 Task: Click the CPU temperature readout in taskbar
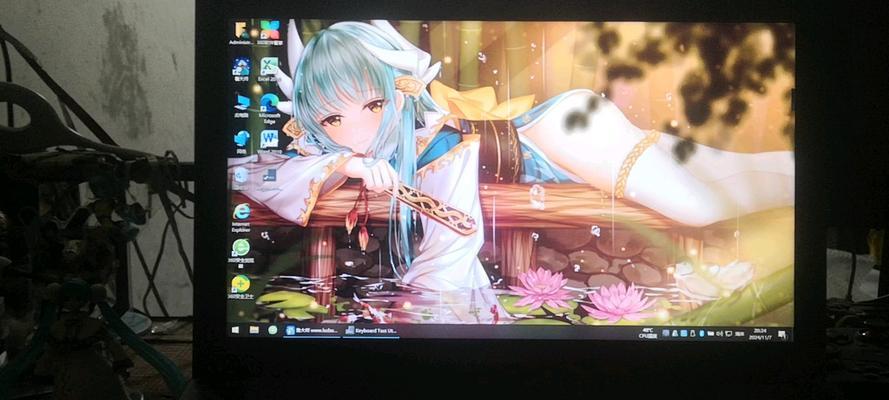647,333
